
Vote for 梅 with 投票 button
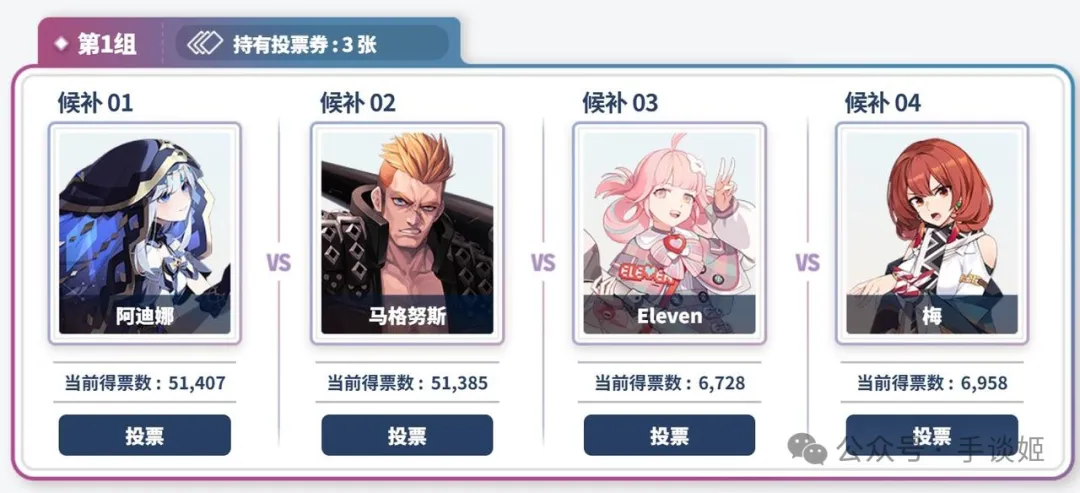(x=932, y=435)
